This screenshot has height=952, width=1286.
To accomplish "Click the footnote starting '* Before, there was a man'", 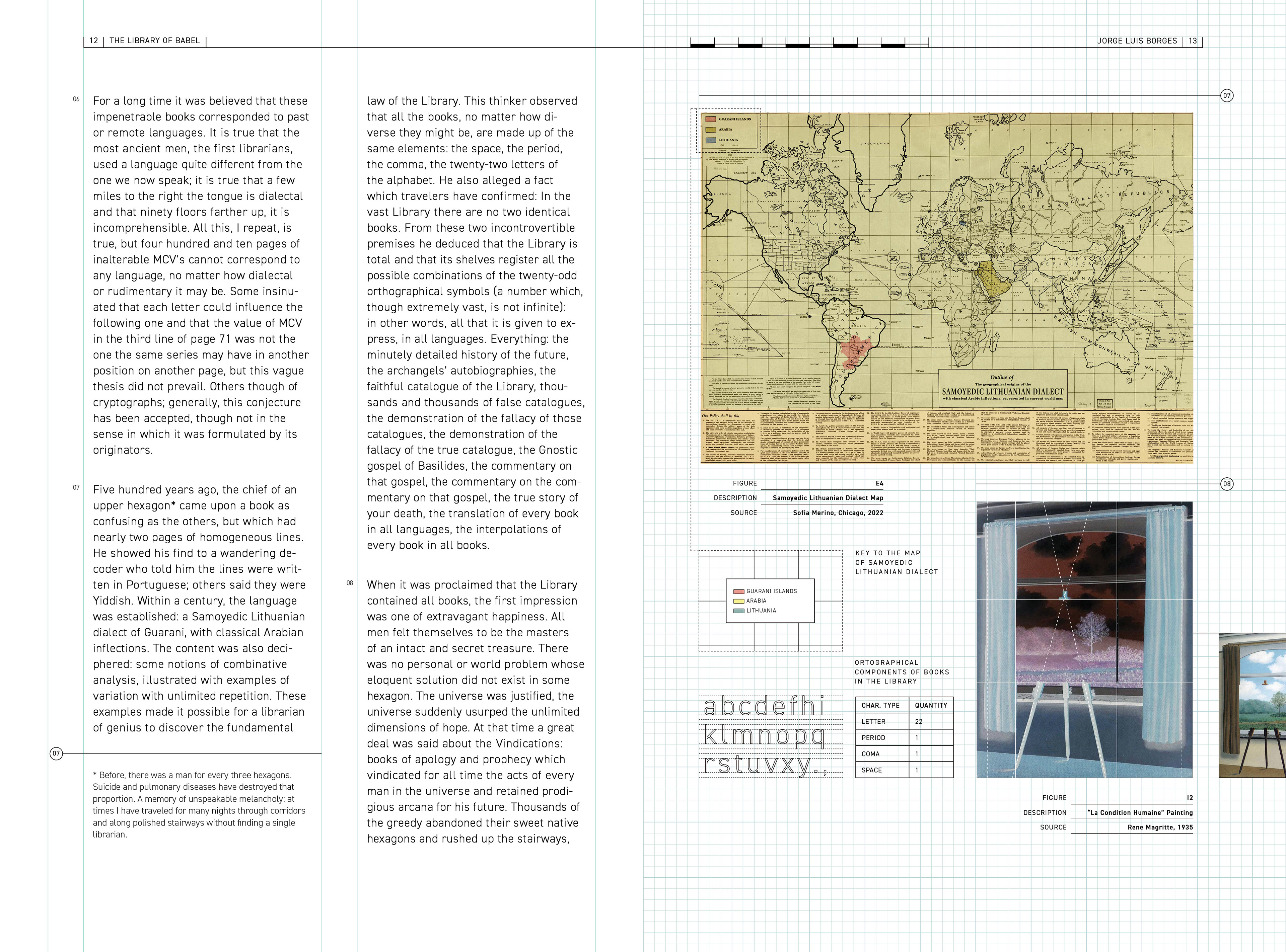I will click(x=199, y=804).
